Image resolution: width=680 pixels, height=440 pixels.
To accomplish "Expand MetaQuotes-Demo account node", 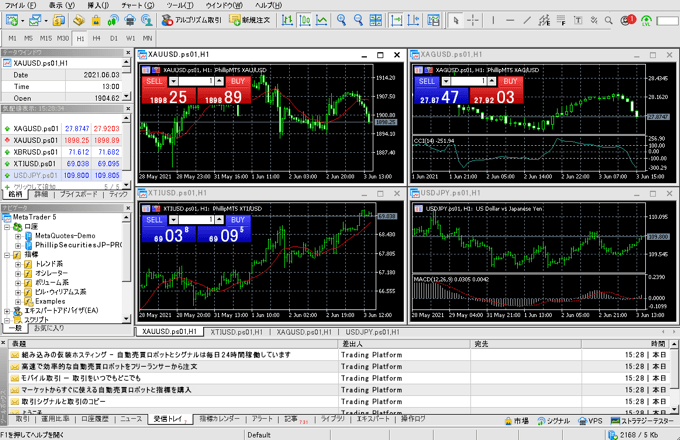I will pos(18,236).
